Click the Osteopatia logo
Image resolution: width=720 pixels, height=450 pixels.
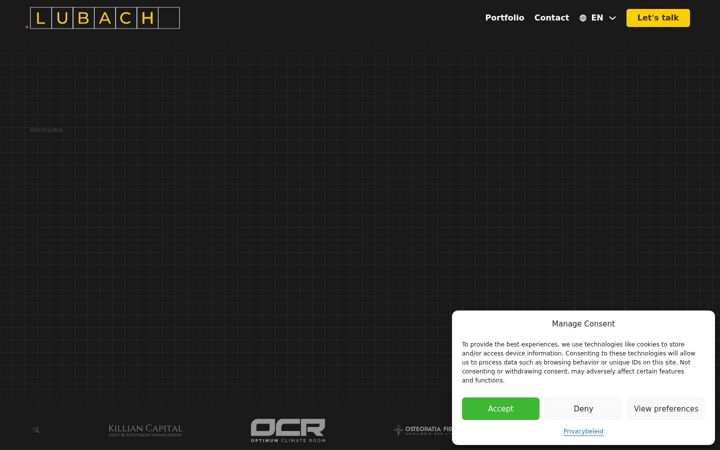[422, 430]
